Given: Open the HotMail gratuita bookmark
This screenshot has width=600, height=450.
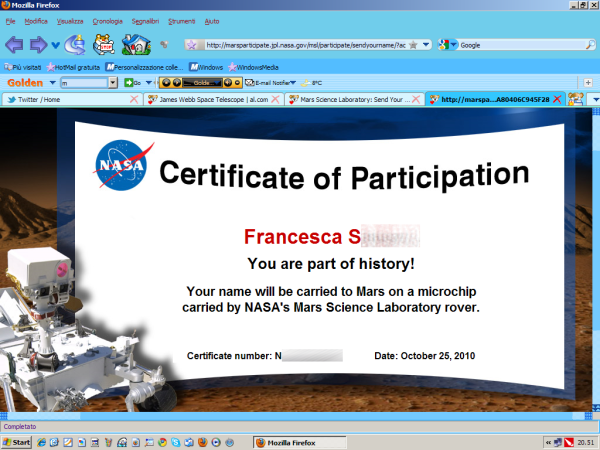Looking at the screenshot, I should click(x=73, y=67).
